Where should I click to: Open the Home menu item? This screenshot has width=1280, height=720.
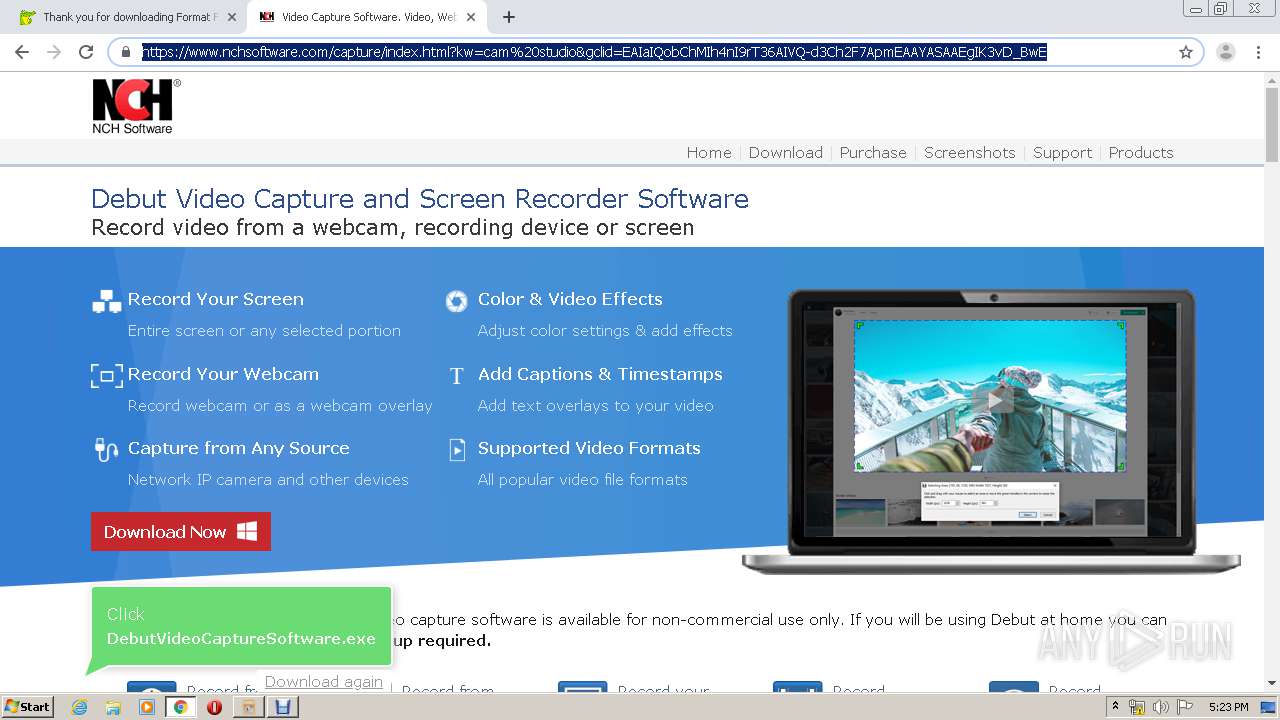709,152
